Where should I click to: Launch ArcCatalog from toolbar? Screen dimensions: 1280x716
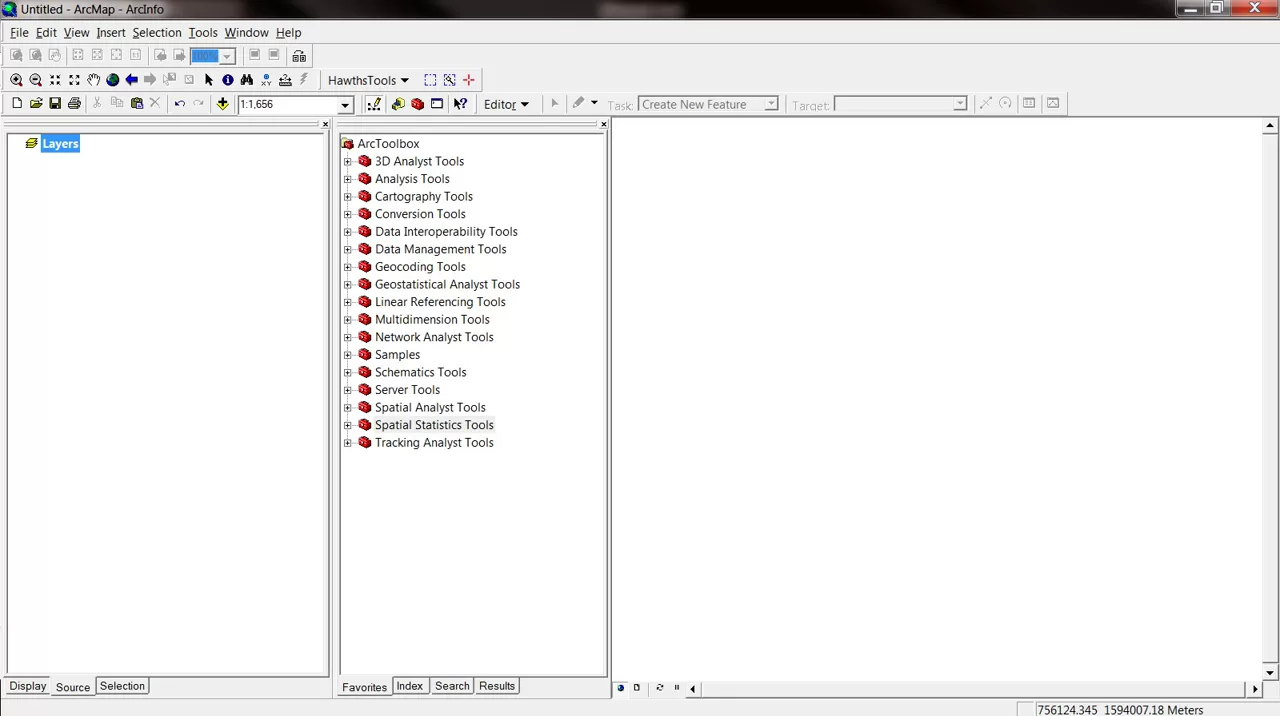click(398, 104)
